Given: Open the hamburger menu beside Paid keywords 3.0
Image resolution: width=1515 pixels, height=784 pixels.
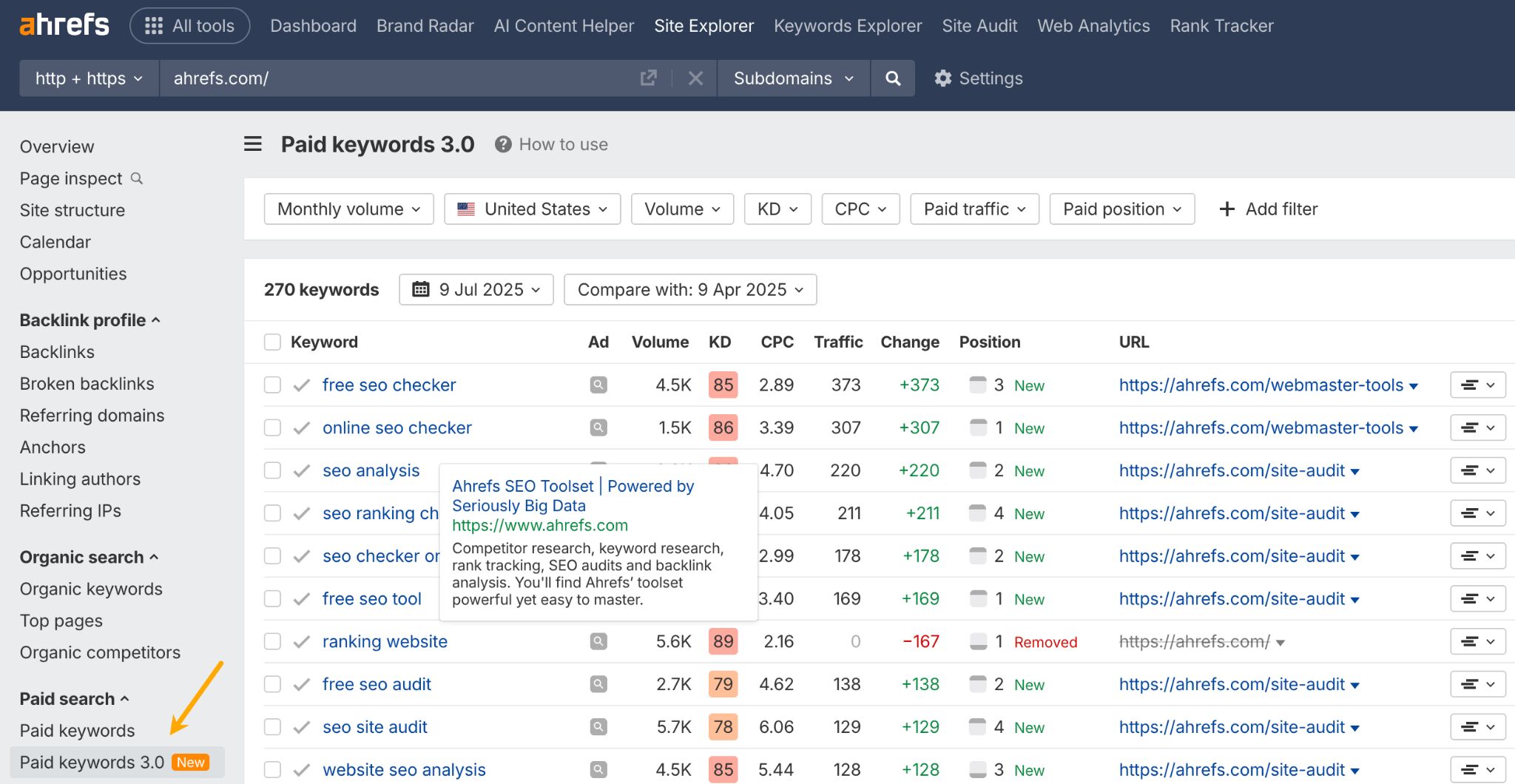Looking at the screenshot, I should pyautogui.click(x=253, y=143).
